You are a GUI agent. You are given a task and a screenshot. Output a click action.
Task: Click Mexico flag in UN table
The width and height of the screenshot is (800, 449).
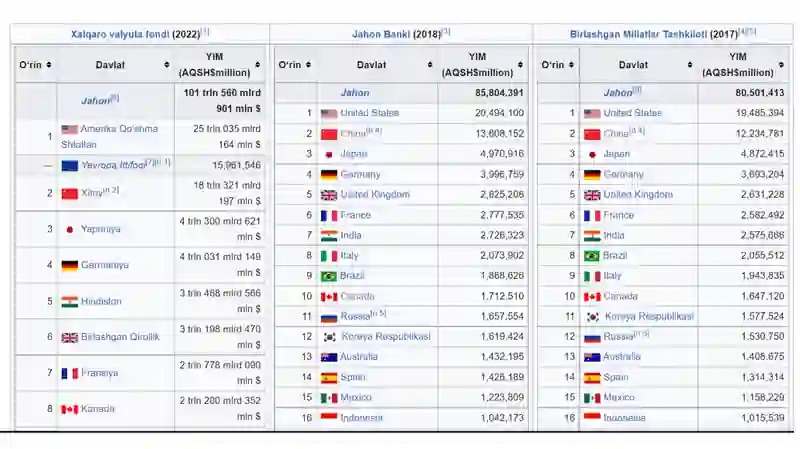[592, 398]
